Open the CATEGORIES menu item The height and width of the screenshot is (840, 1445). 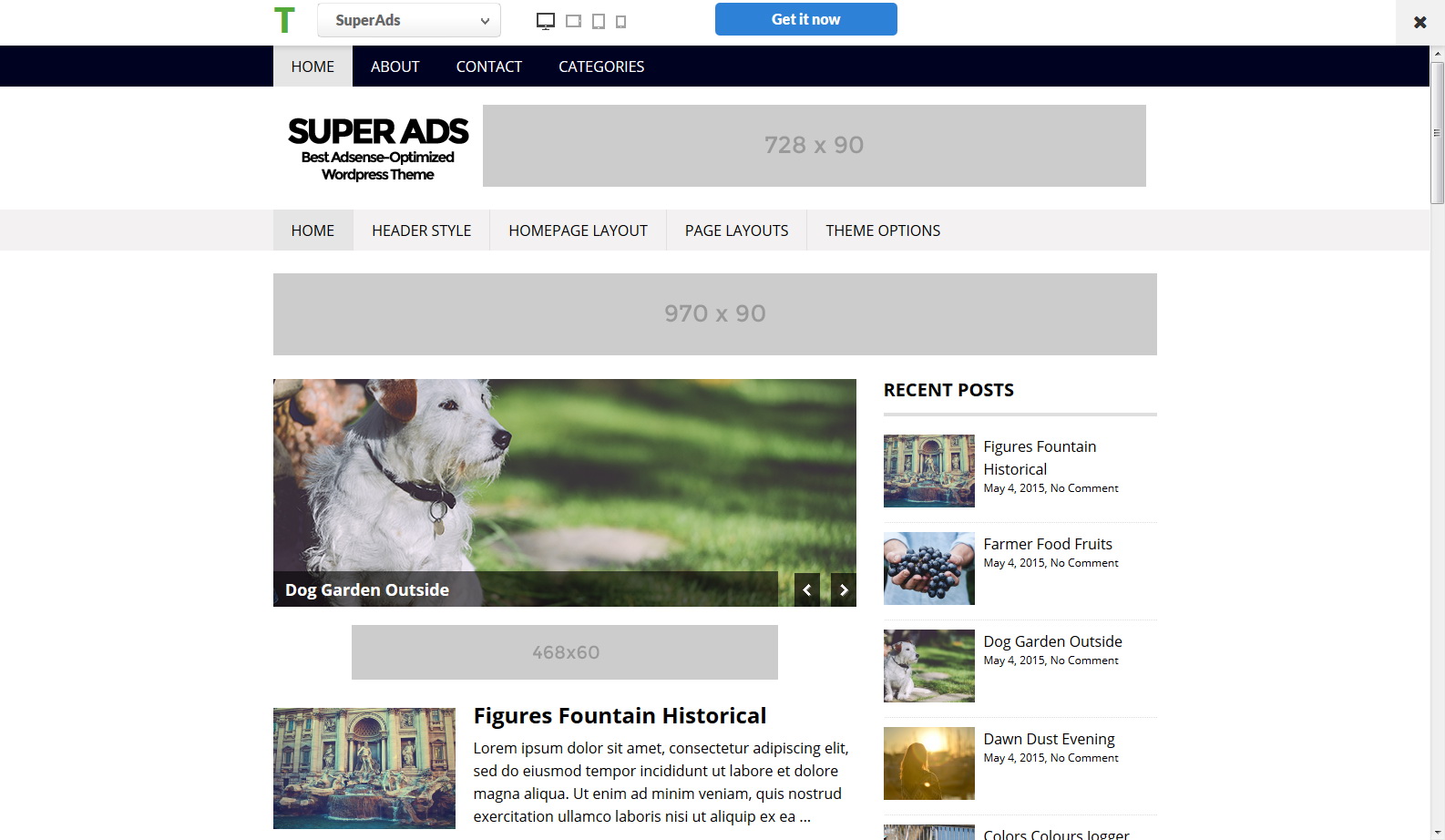click(x=601, y=67)
